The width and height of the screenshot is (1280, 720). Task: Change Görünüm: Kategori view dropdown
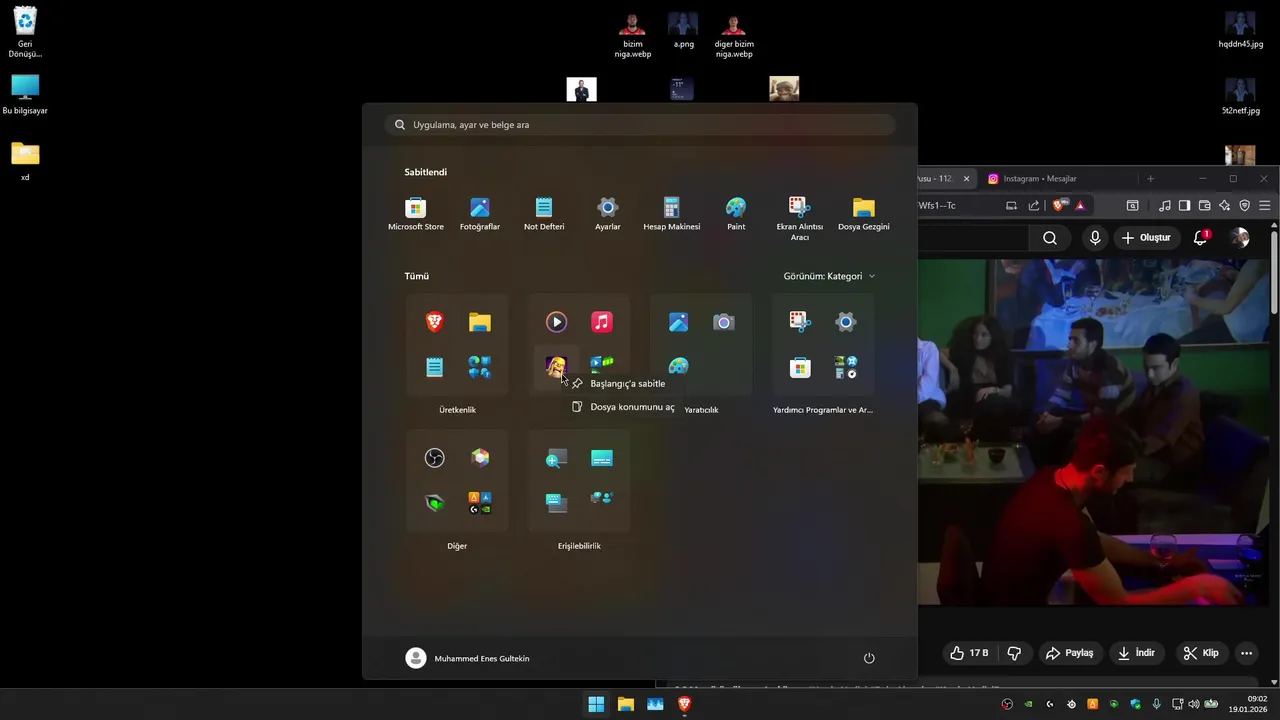[829, 276]
